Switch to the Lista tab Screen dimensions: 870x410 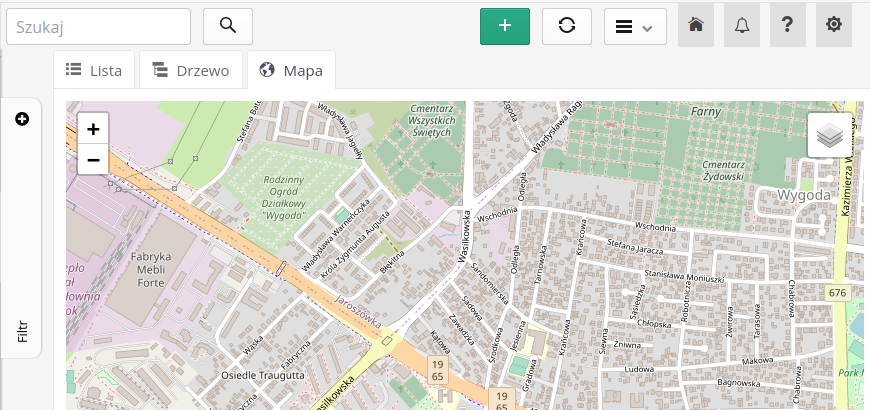pos(94,70)
